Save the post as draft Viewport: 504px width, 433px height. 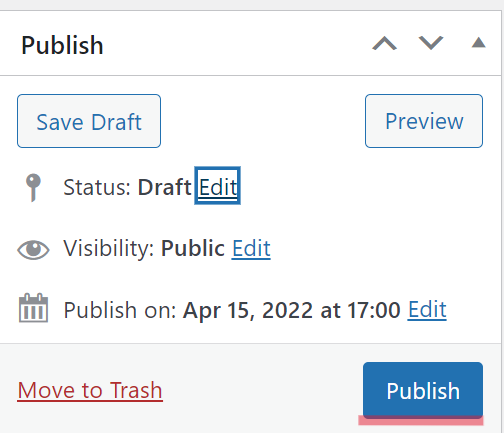pyautogui.click(x=89, y=121)
